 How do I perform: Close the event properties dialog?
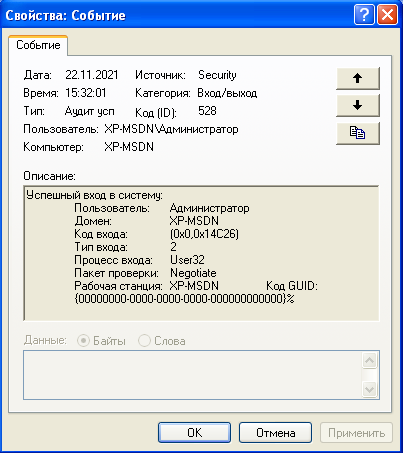(x=387, y=15)
